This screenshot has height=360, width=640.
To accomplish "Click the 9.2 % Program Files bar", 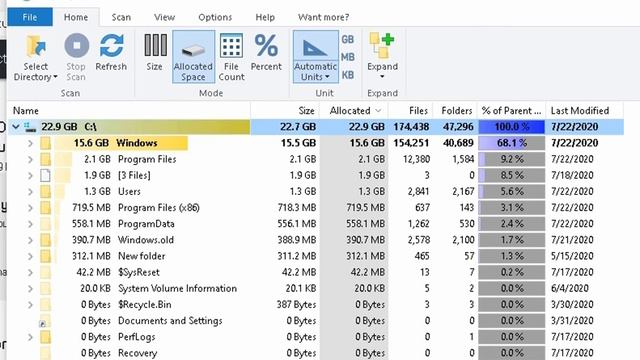I will [511, 159].
